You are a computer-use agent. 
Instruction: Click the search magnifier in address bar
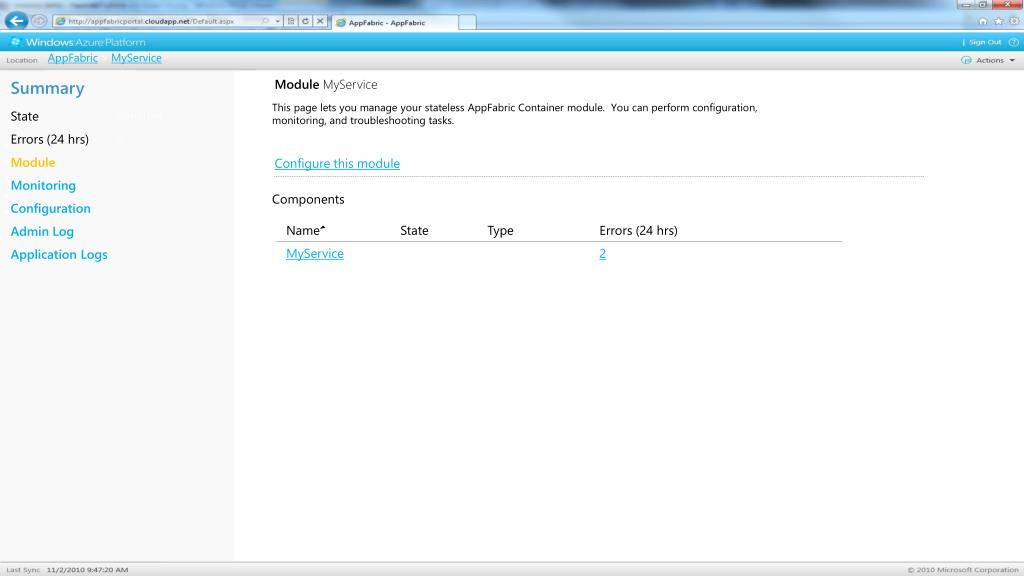pos(265,21)
